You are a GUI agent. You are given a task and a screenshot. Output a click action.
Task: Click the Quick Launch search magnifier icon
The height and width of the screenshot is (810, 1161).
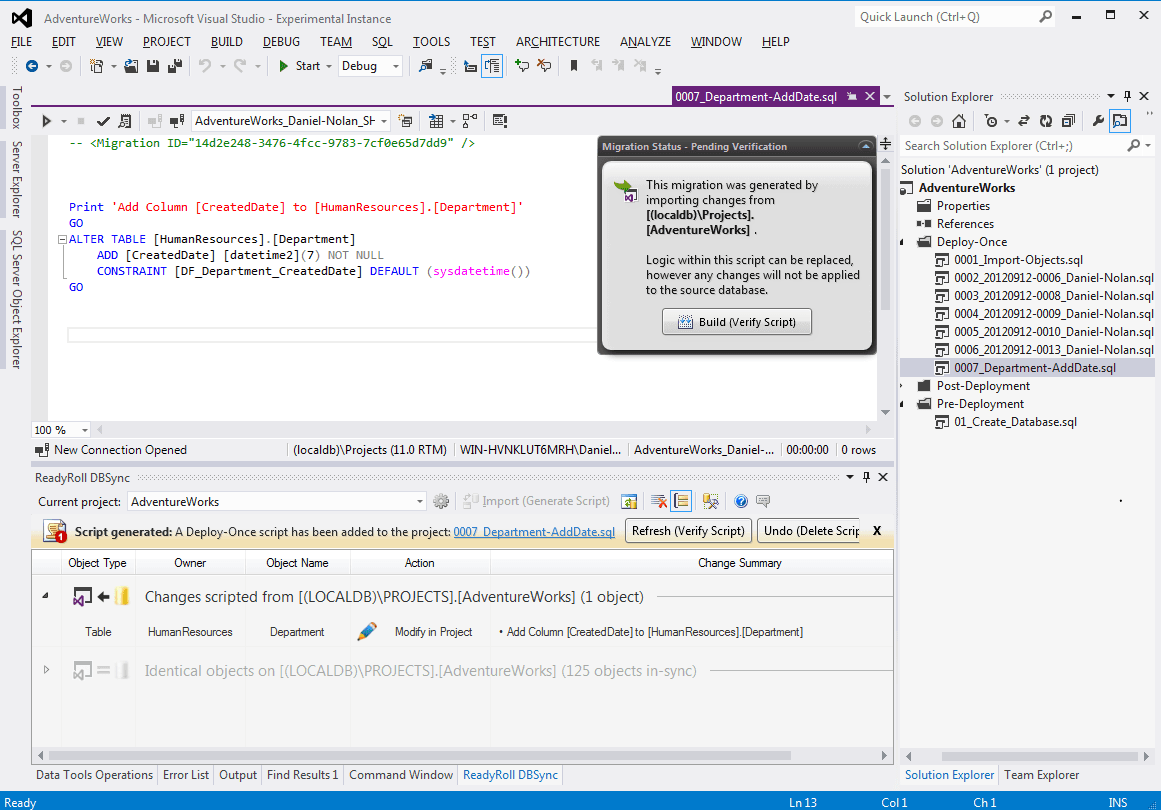coord(1045,16)
